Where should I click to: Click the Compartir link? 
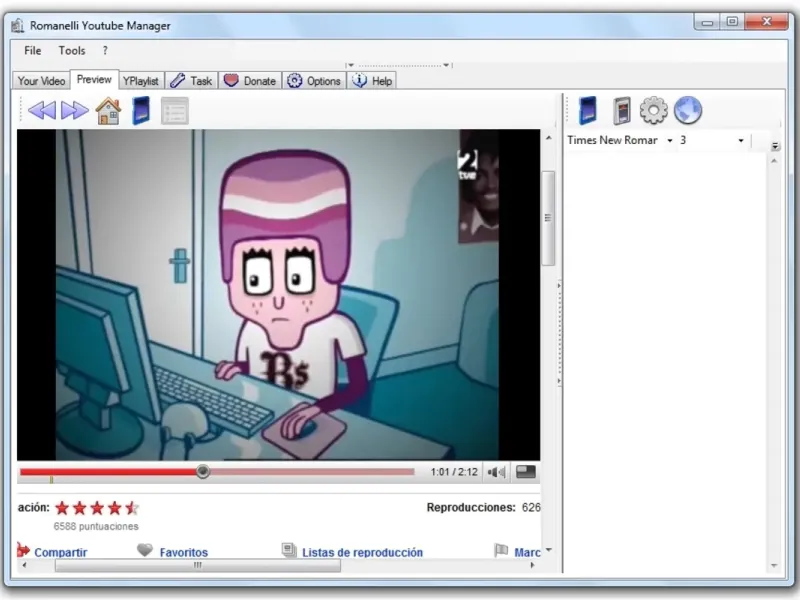61,552
